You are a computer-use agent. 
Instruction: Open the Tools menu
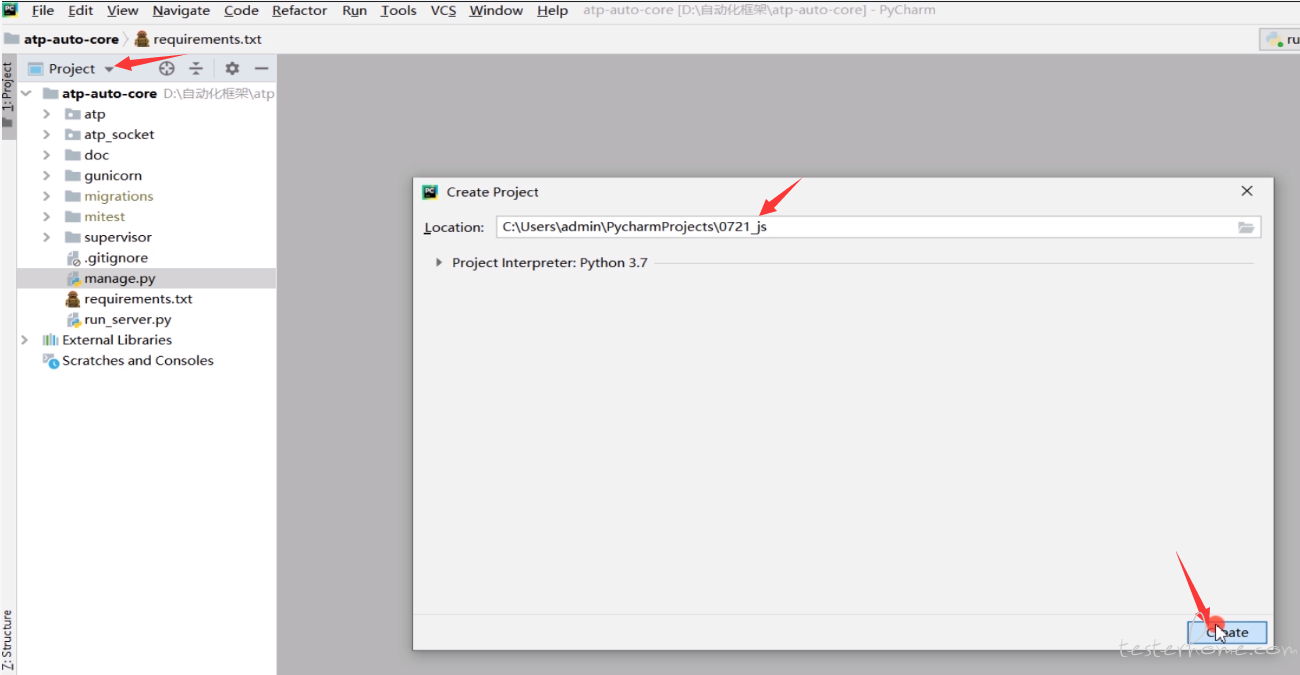point(399,10)
